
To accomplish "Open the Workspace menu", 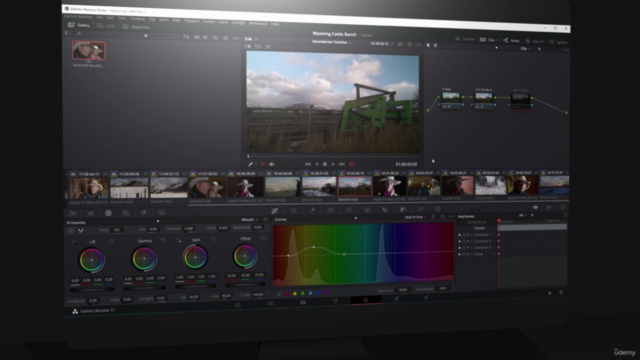I will point(258,23).
